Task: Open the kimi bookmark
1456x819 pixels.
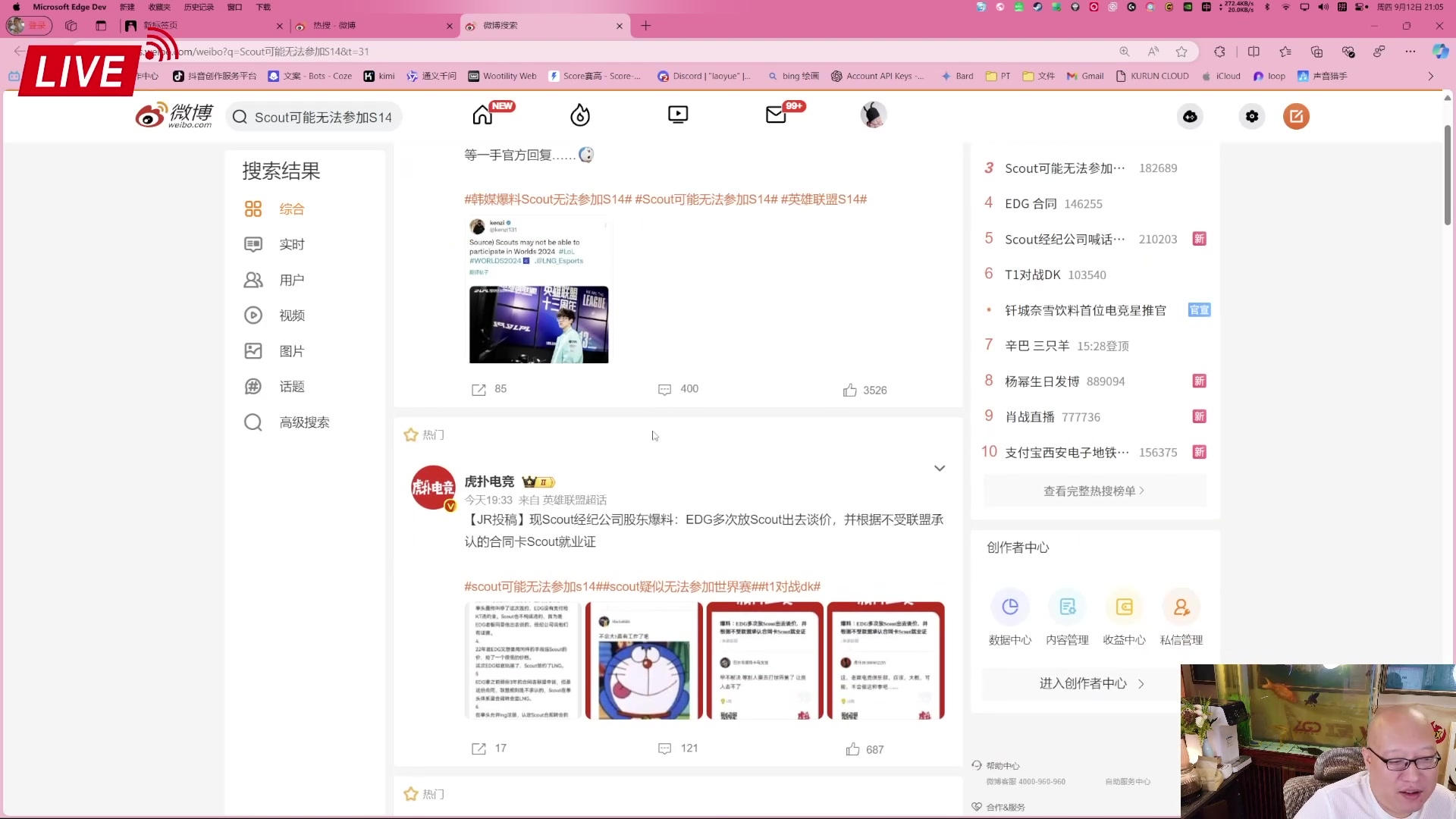Action: 379,76
